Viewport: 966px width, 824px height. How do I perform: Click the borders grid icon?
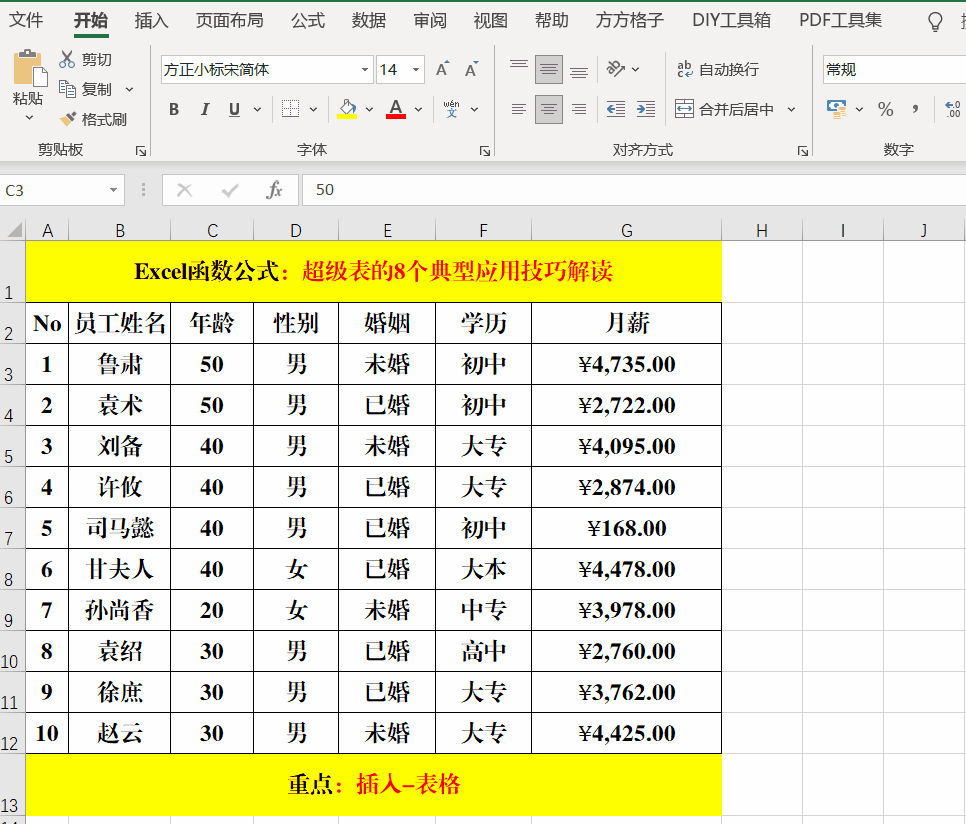click(x=290, y=109)
